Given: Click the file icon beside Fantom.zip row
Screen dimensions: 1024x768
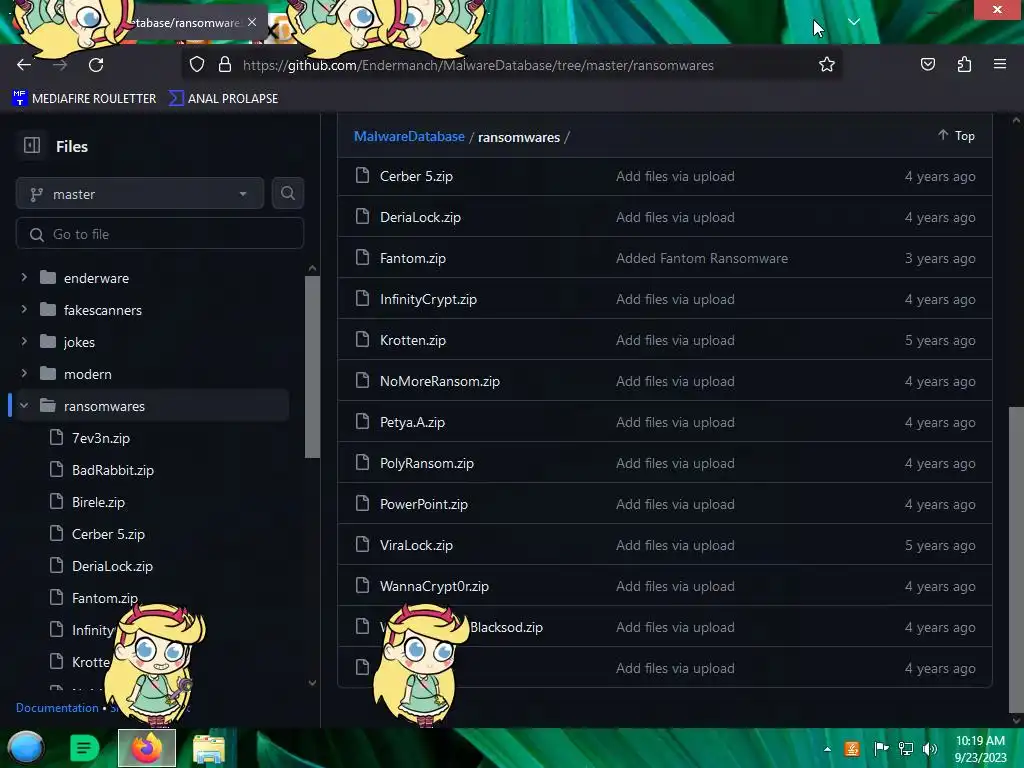Looking at the screenshot, I should point(362,258).
